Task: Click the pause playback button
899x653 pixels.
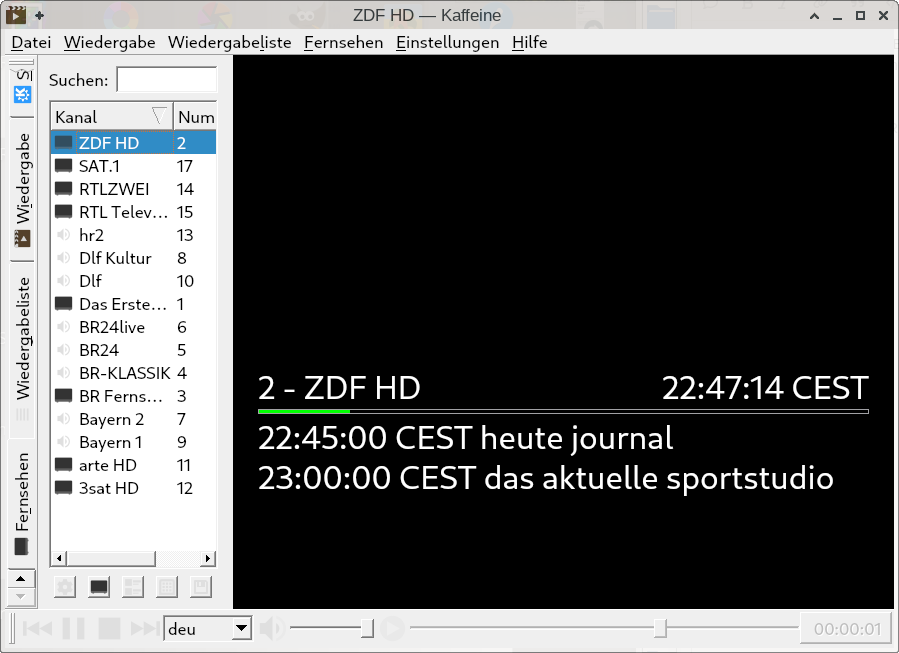Action: (x=73, y=628)
